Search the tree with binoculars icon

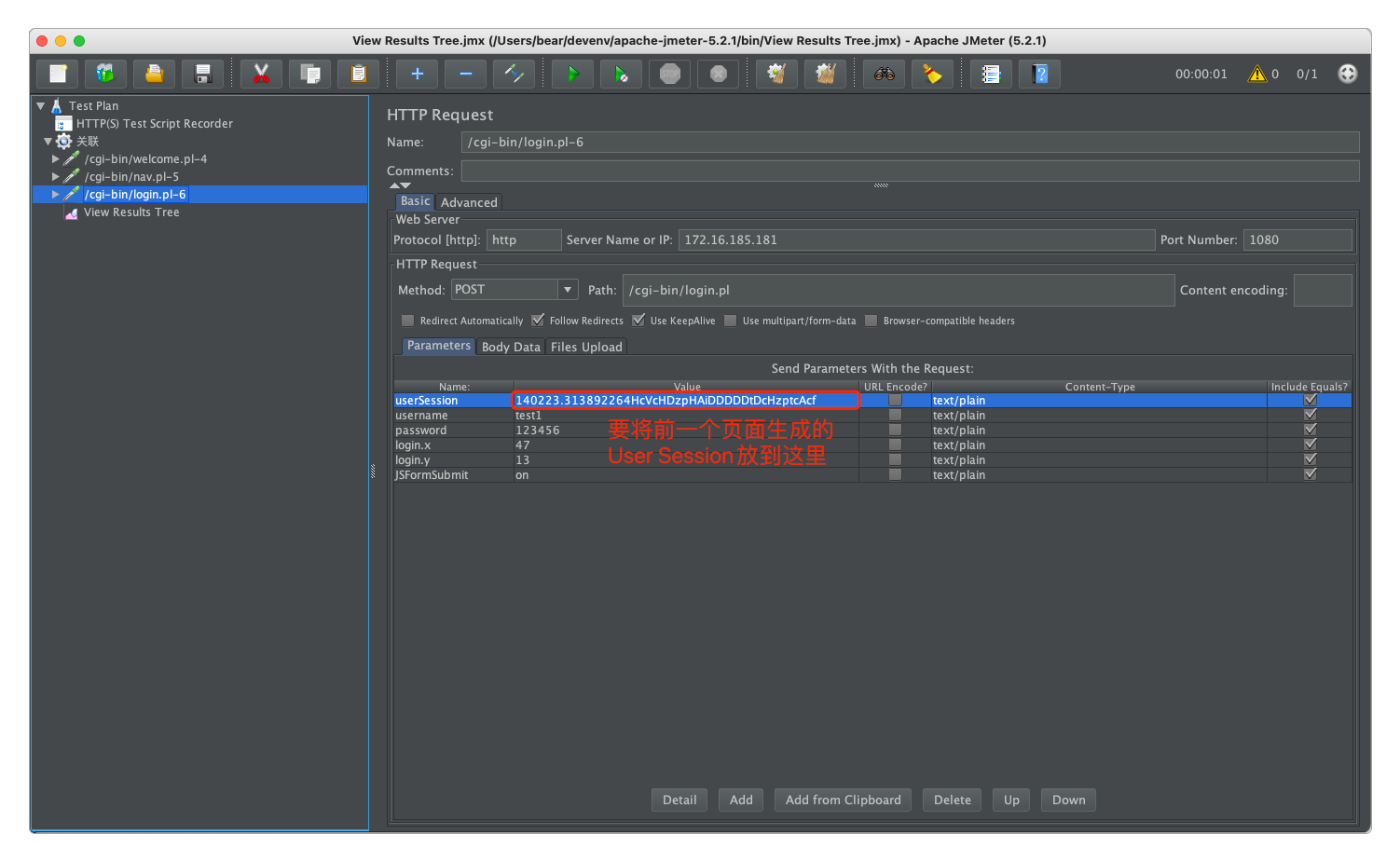coord(885,74)
